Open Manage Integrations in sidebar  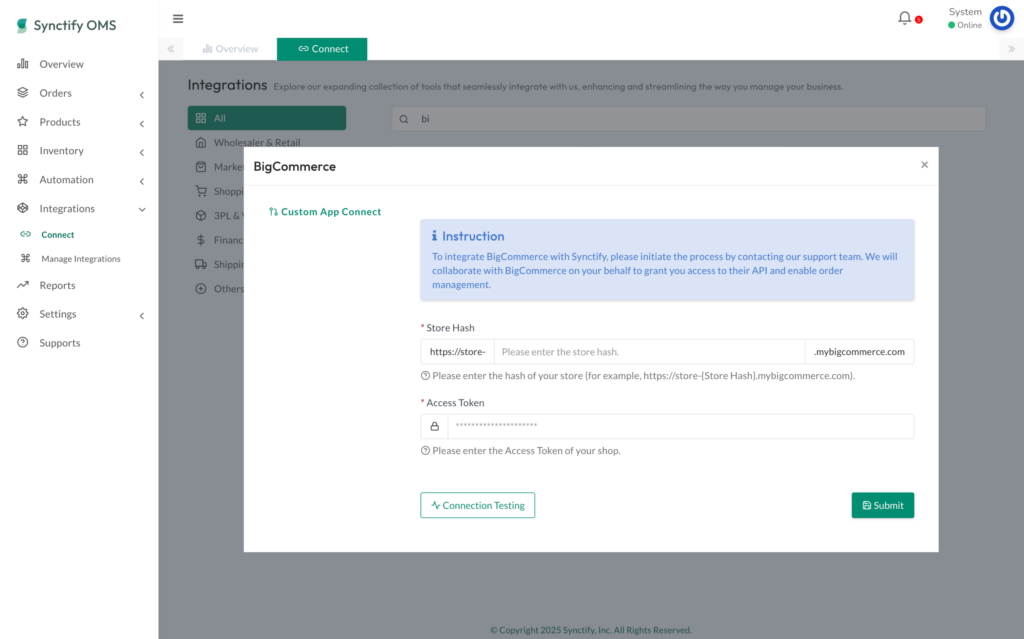click(80, 259)
